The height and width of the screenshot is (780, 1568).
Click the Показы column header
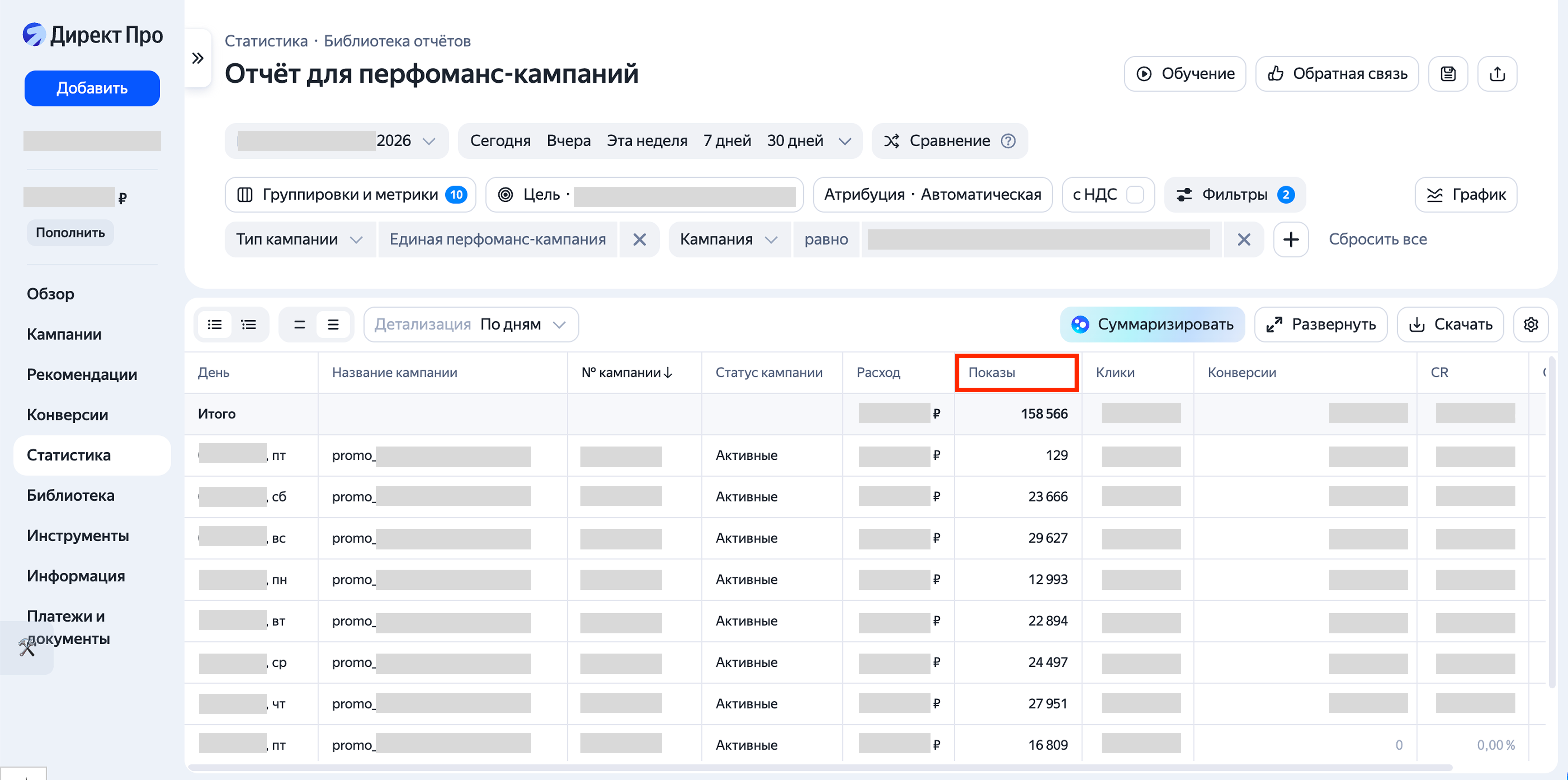[x=1017, y=373]
